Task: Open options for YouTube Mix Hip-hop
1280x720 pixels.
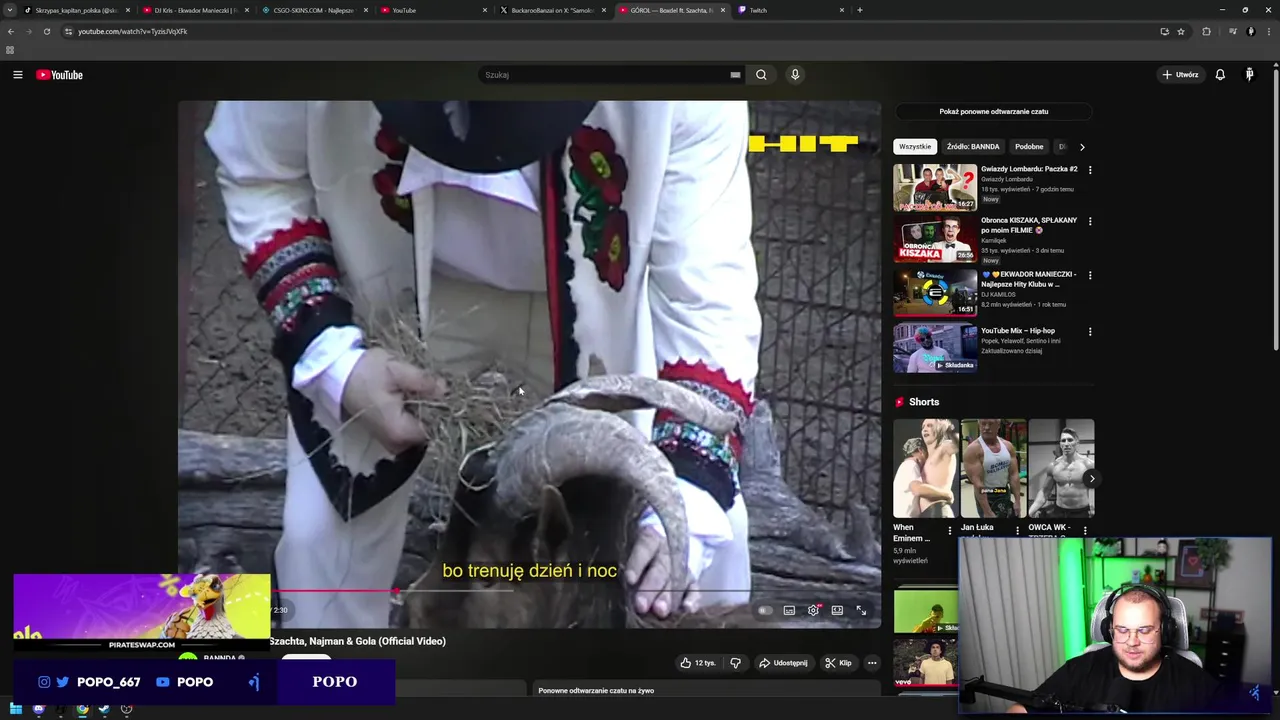Action: click(1090, 331)
